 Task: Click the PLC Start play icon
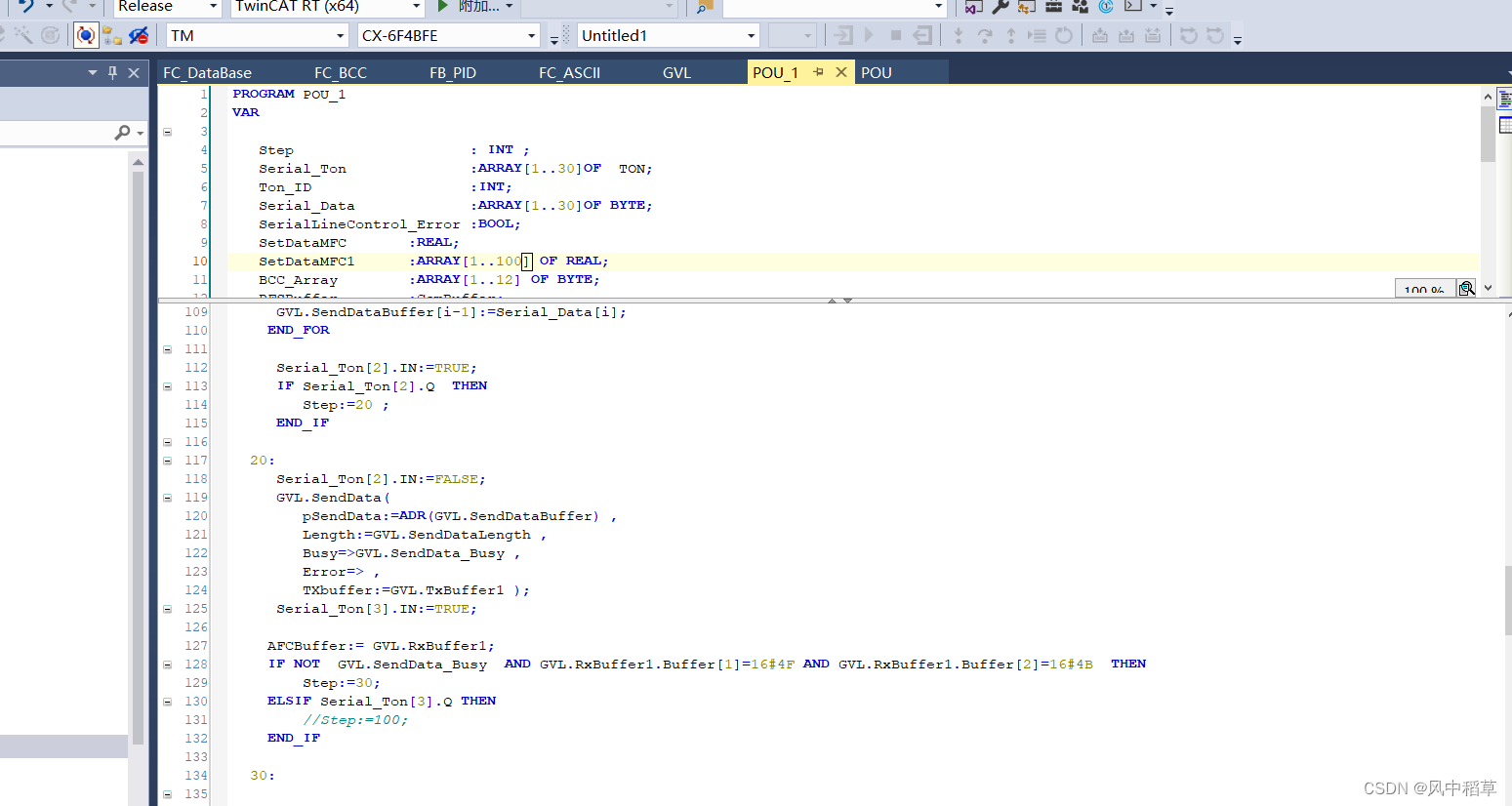tap(869, 36)
